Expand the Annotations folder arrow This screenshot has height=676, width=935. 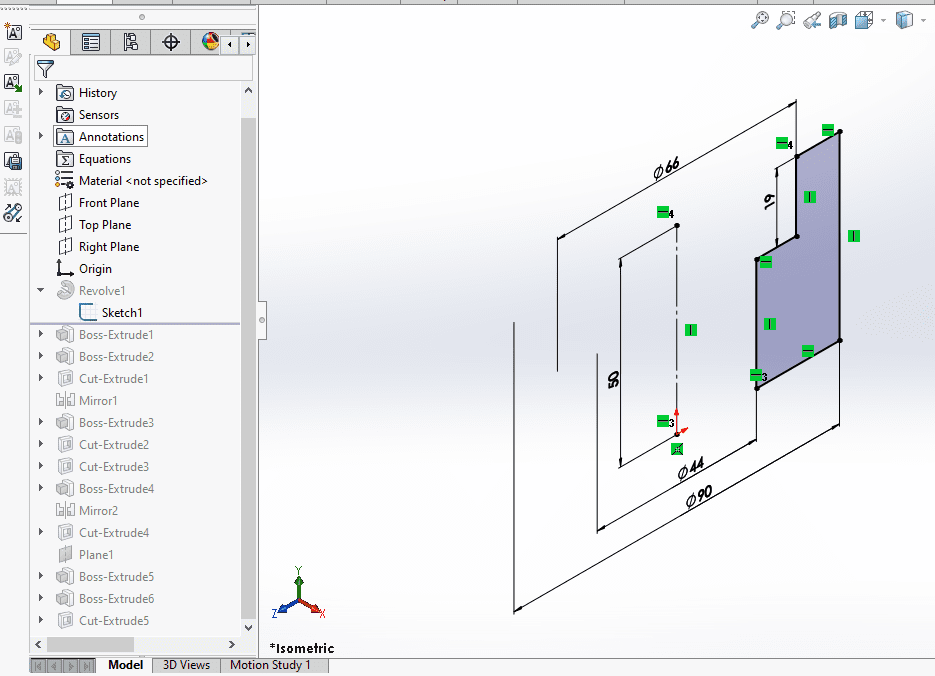tap(40, 136)
